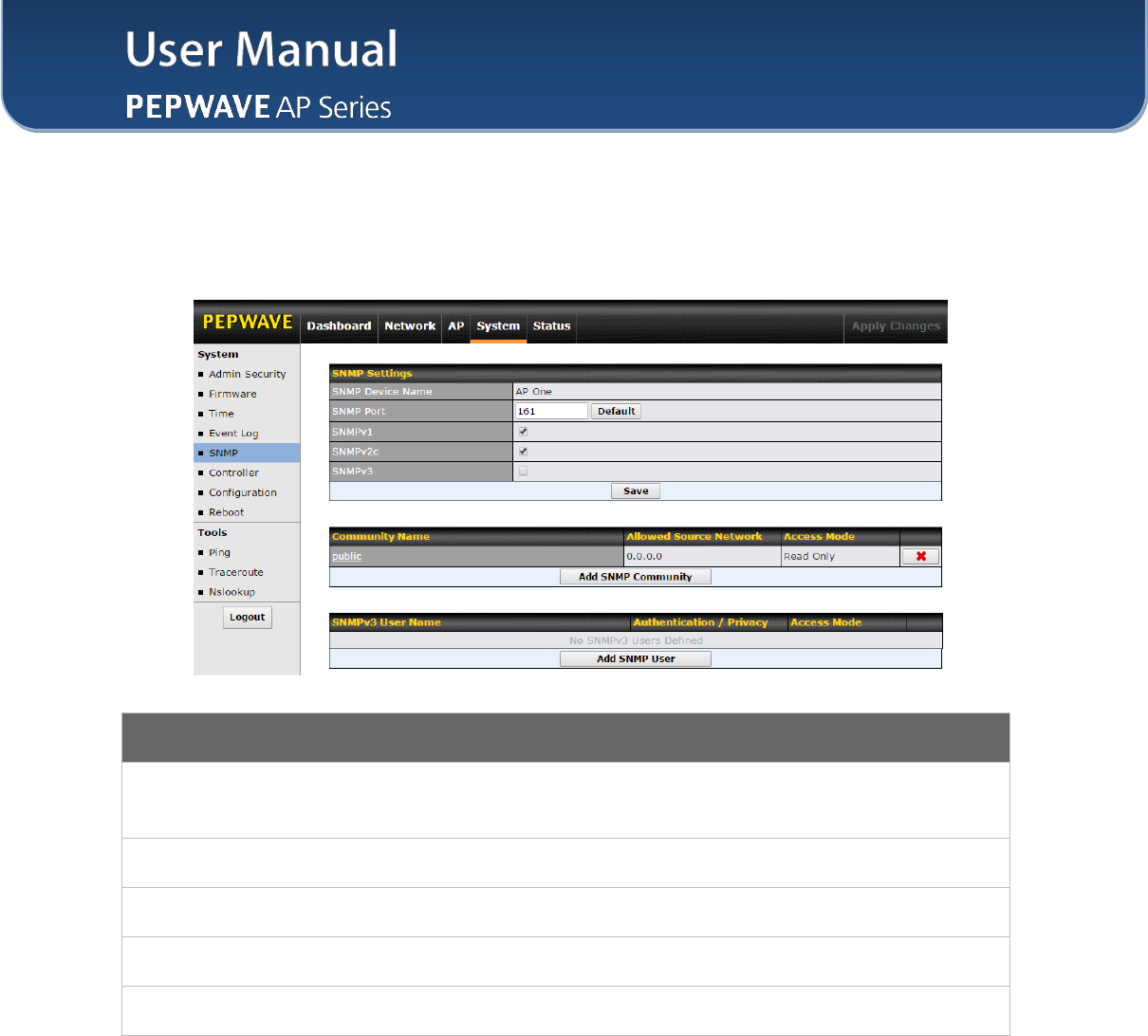This screenshot has height=1036, width=1148.
Task: Click the SNMP Settings table header
Action: pos(636,374)
